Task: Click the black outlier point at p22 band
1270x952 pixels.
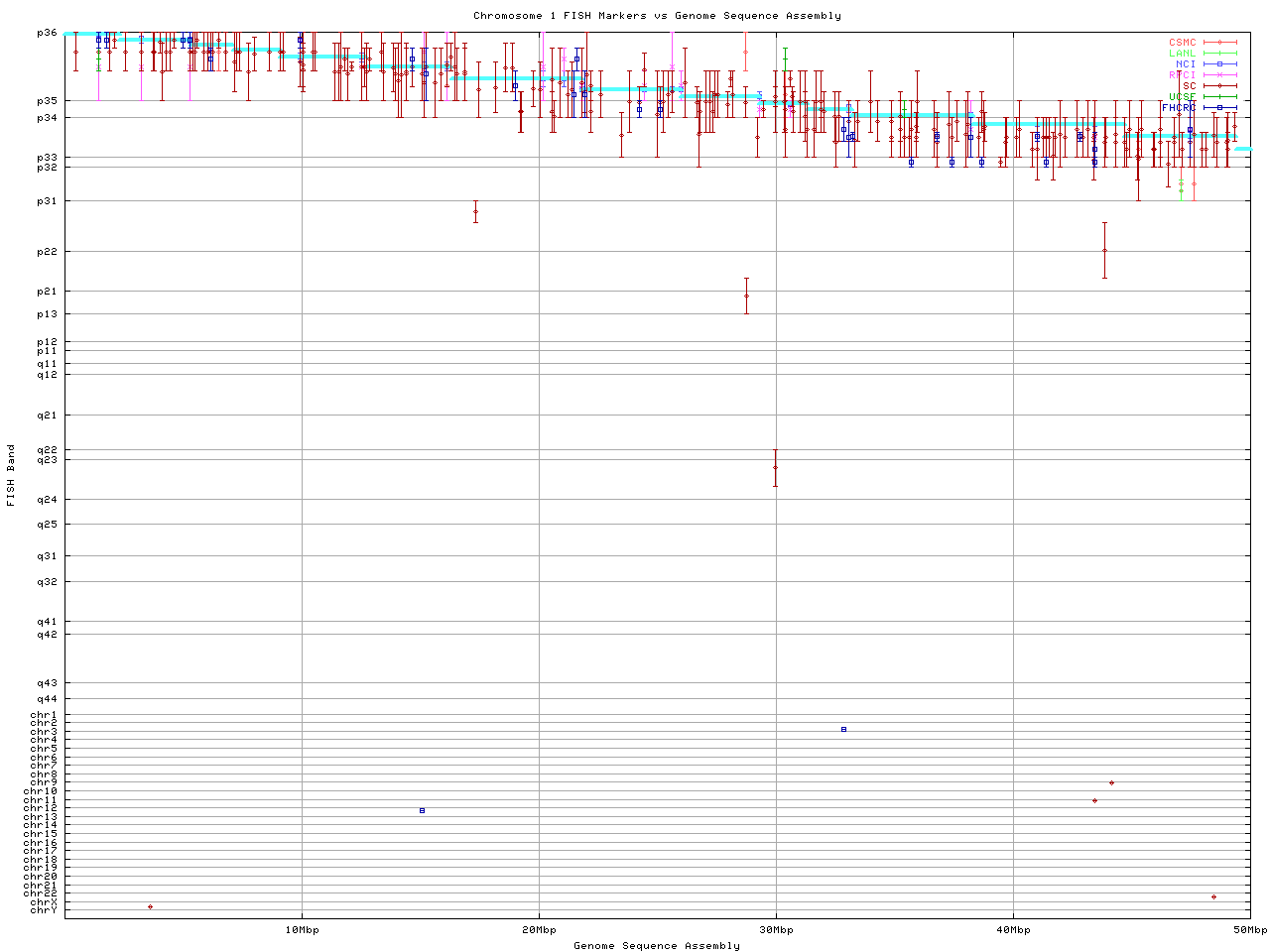Action: (x=1104, y=250)
